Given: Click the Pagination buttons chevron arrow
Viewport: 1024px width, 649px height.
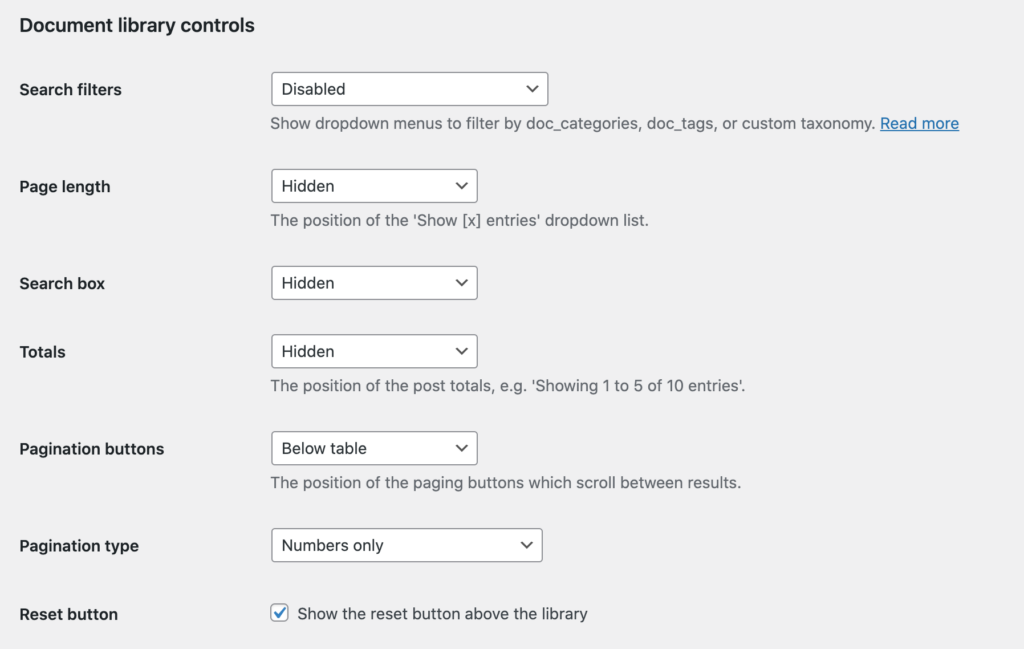Looking at the screenshot, I should pos(462,448).
